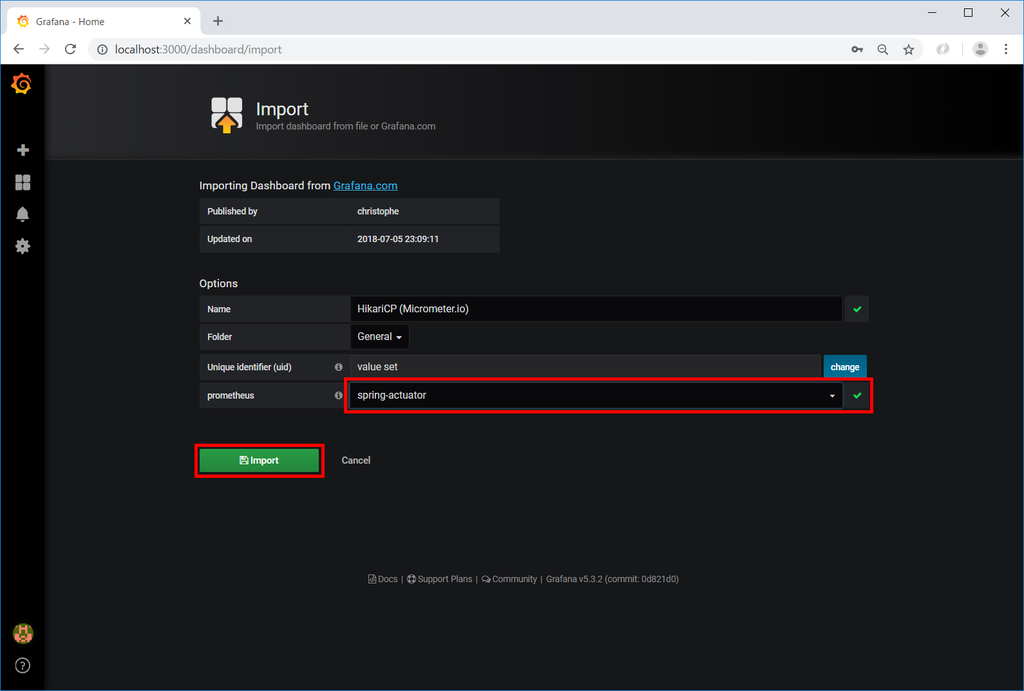This screenshot has width=1024, height=691.
Task: Open the Community footer link
Action: point(509,579)
